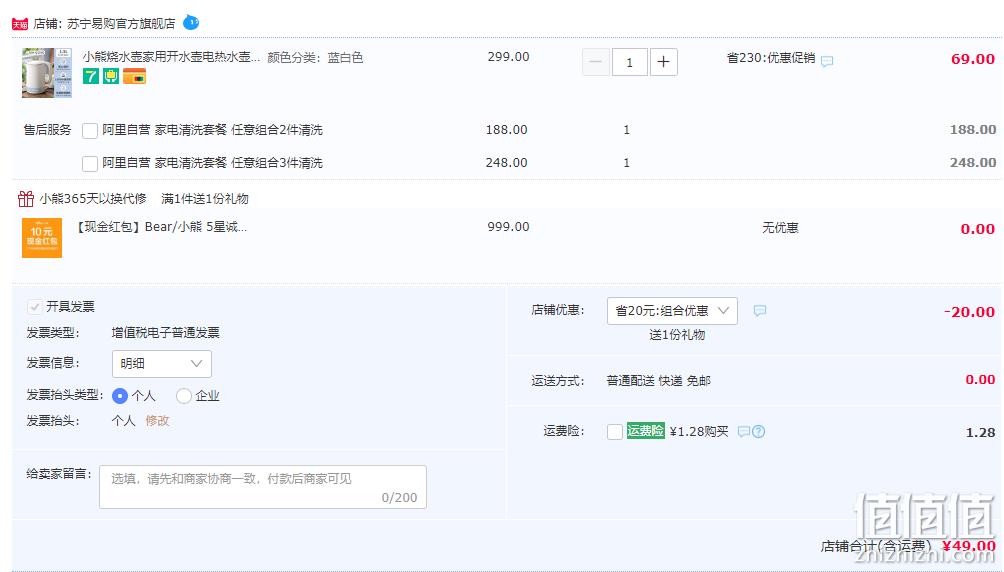Click the ¥1.28购买 text
This screenshot has height=572, width=1004.
699,432
